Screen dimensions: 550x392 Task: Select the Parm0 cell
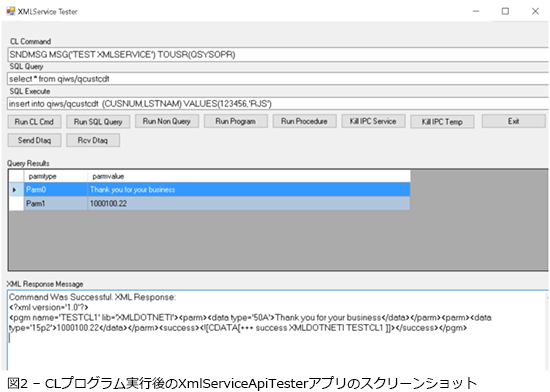click(x=55, y=190)
